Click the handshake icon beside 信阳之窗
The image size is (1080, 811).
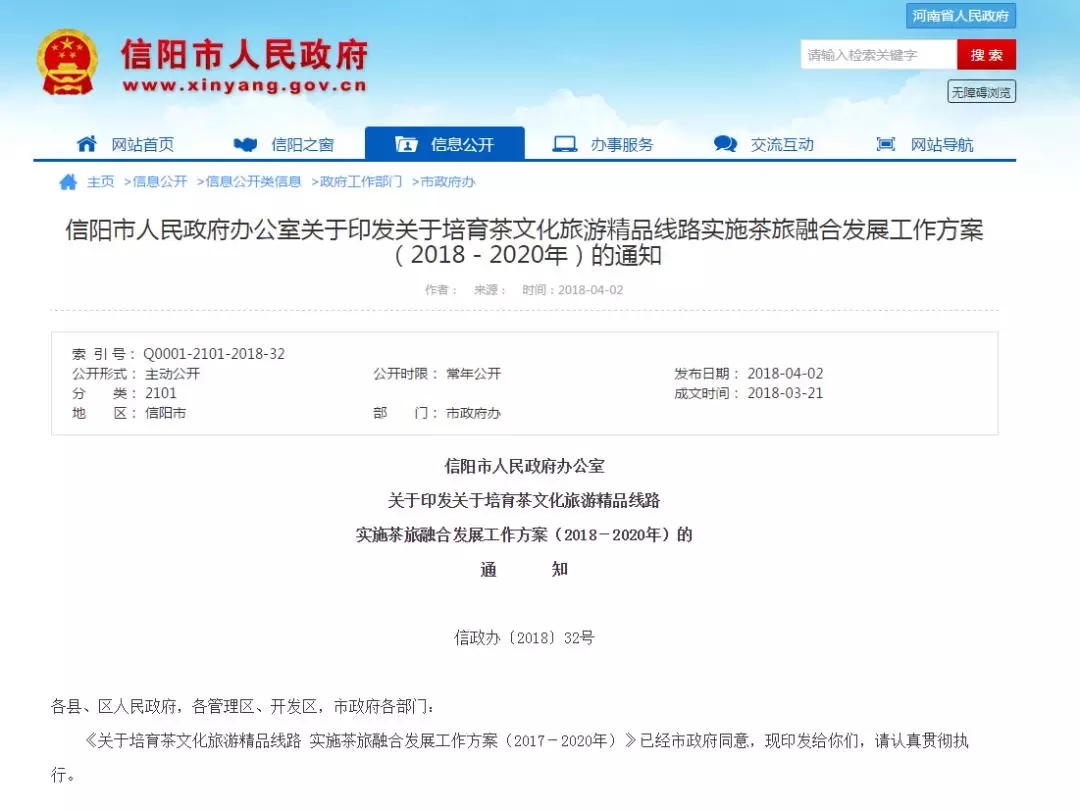[x=245, y=144]
